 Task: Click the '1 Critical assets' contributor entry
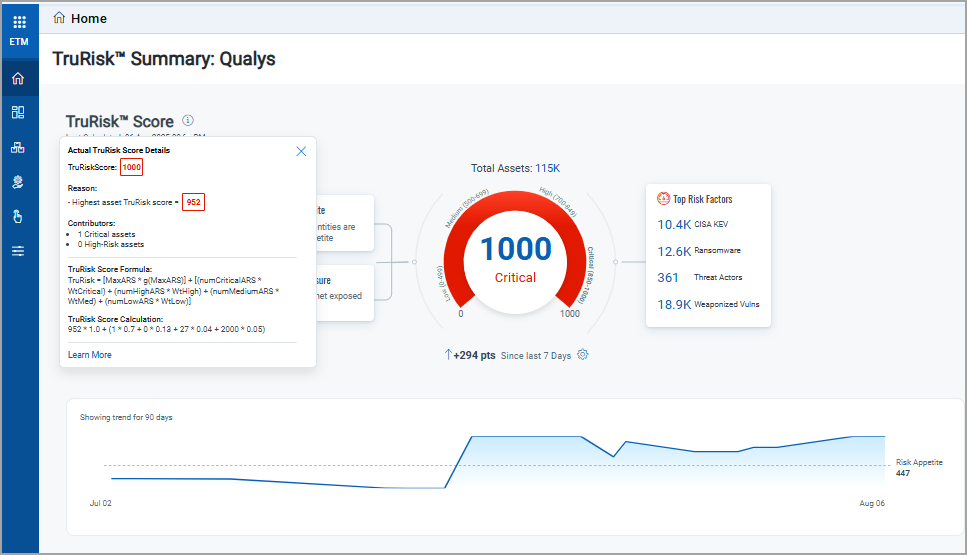click(x=106, y=234)
